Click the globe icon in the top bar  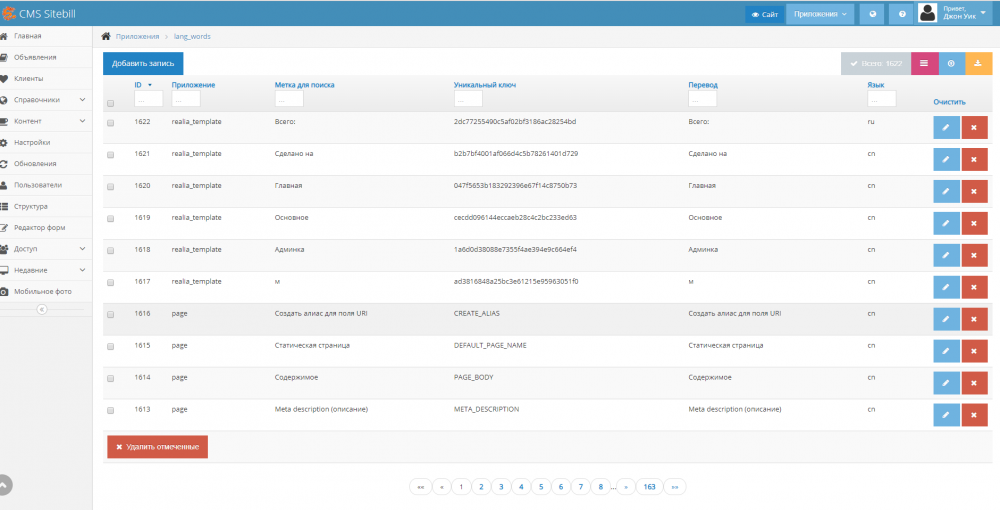873,14
